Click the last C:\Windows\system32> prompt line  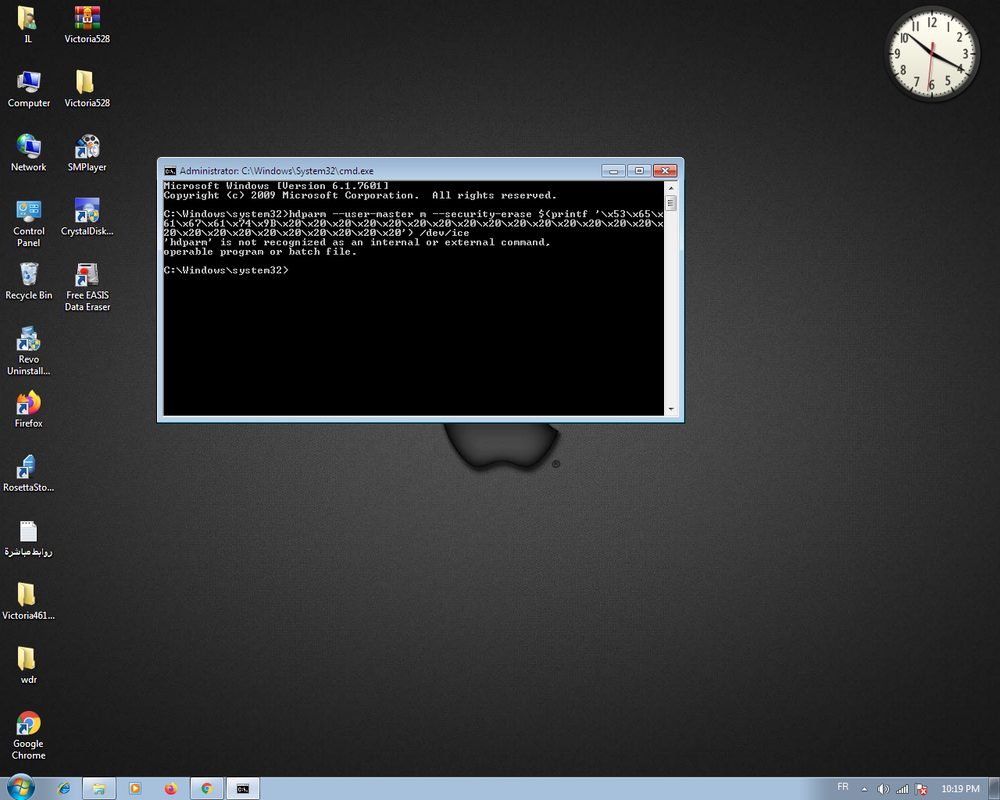point(226,270)
